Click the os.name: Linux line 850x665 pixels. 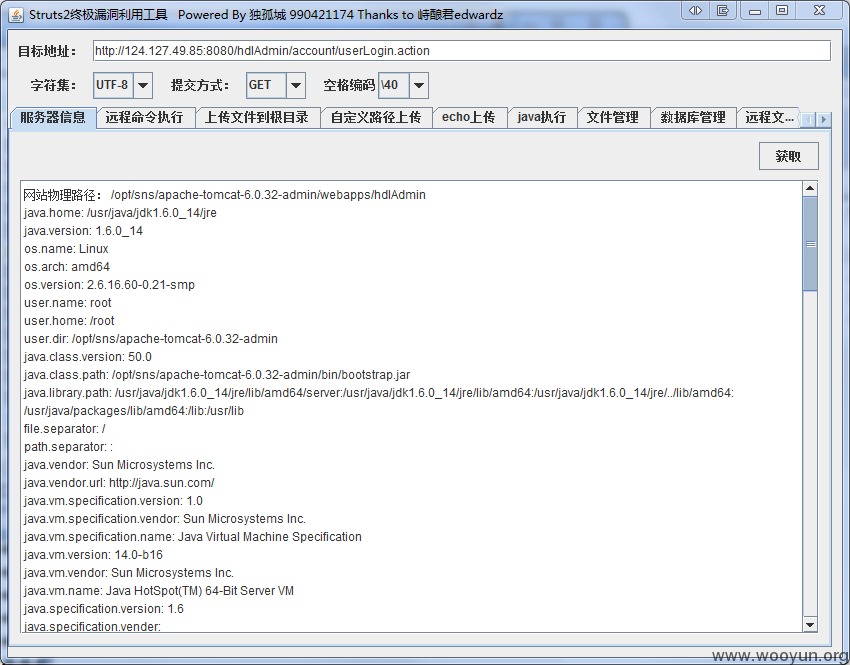[x=66, y=248]
